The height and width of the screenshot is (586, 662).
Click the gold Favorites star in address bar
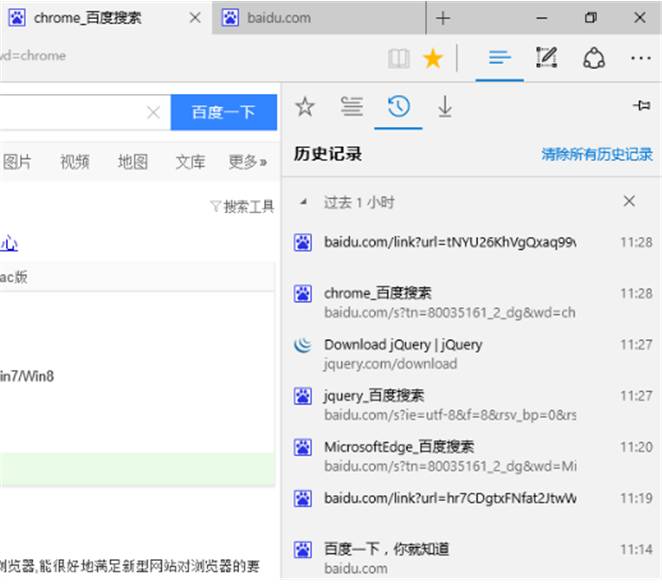click(433, 58)
